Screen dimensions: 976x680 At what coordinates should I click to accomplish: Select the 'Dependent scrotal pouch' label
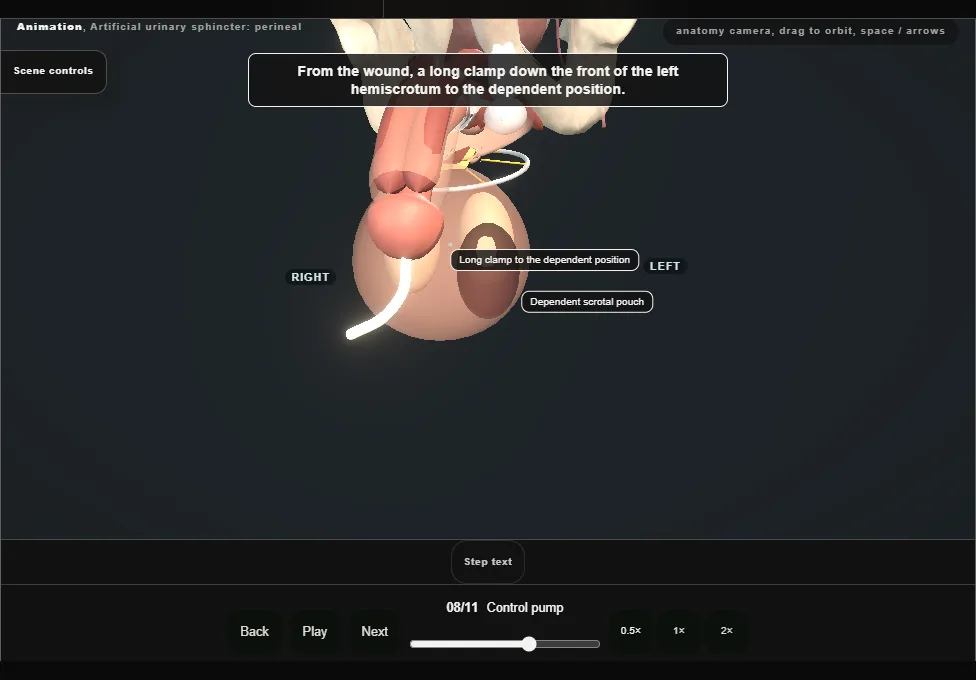587,302
